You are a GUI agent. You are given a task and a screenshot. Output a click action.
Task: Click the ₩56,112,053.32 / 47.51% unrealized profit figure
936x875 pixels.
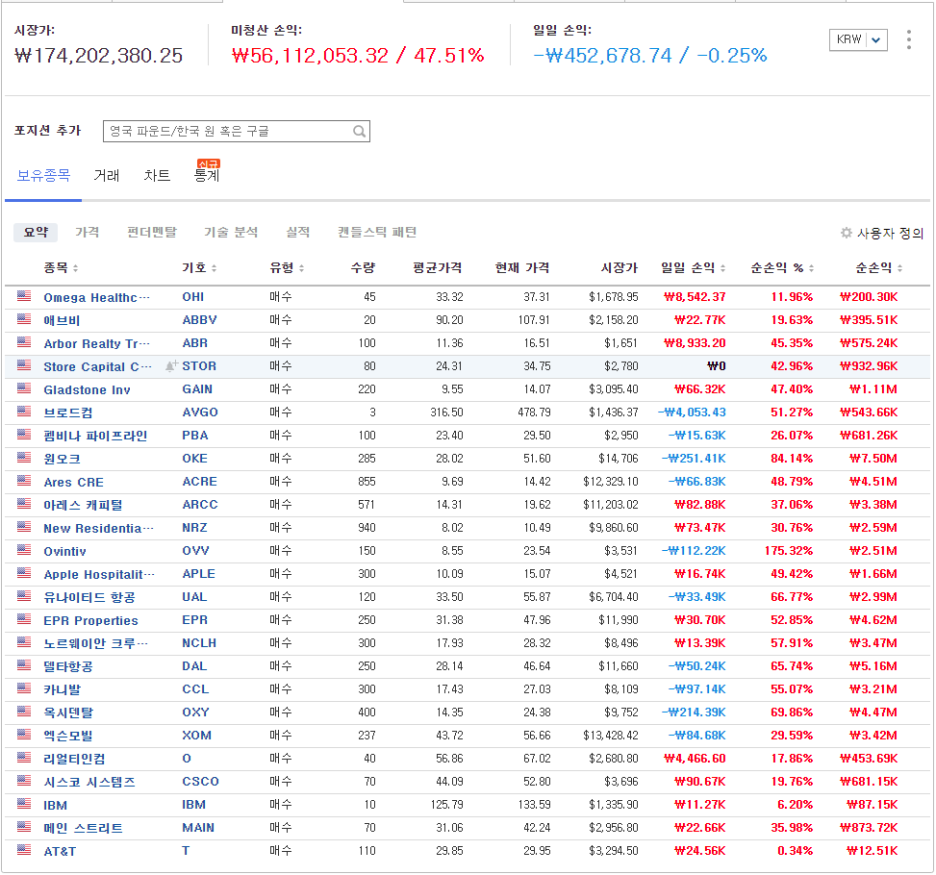pyautogui.click(x=358, y=56)
